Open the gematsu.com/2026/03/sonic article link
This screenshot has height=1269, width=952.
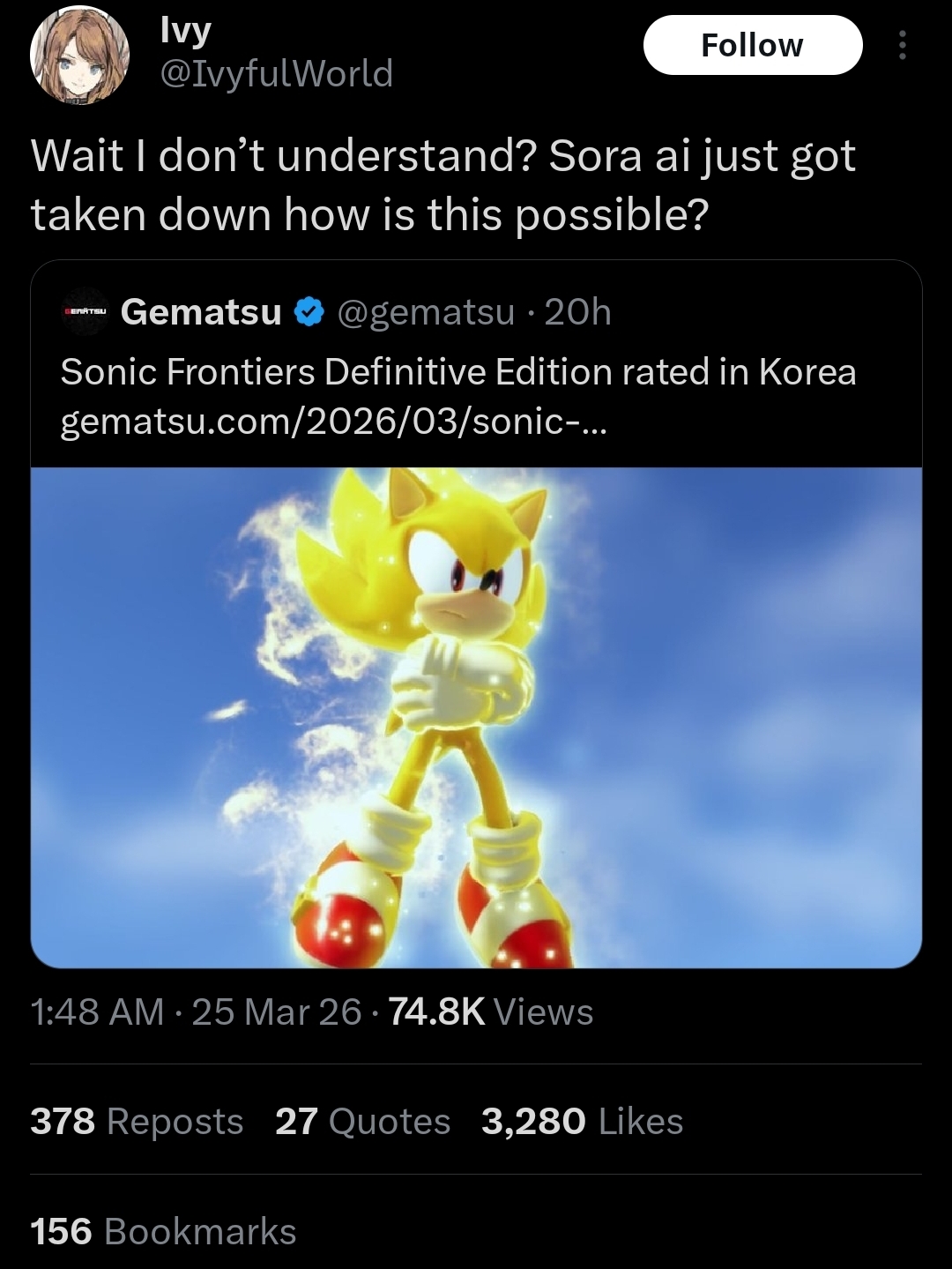tap(333, 422)
